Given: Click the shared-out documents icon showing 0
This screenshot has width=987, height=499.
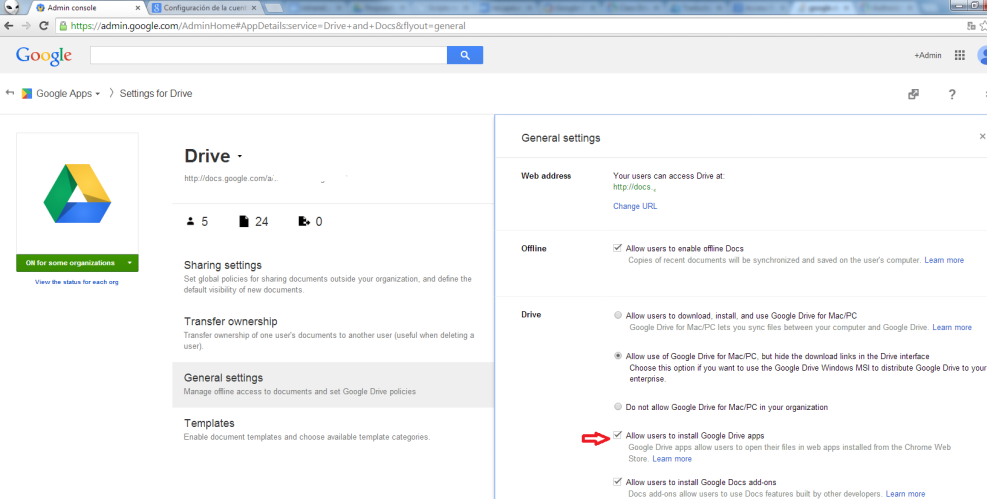Looking at the screenshot, I should click(x=304, y=221).
